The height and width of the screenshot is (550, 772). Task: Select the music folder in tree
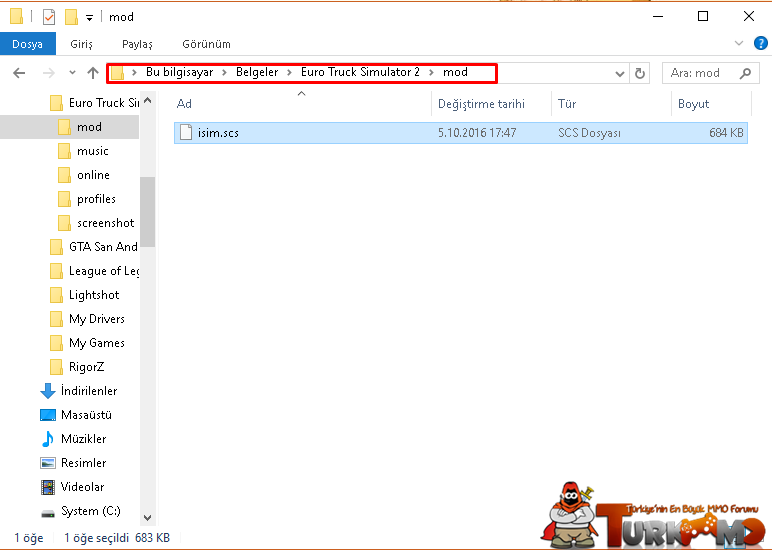tap(83, 151)
